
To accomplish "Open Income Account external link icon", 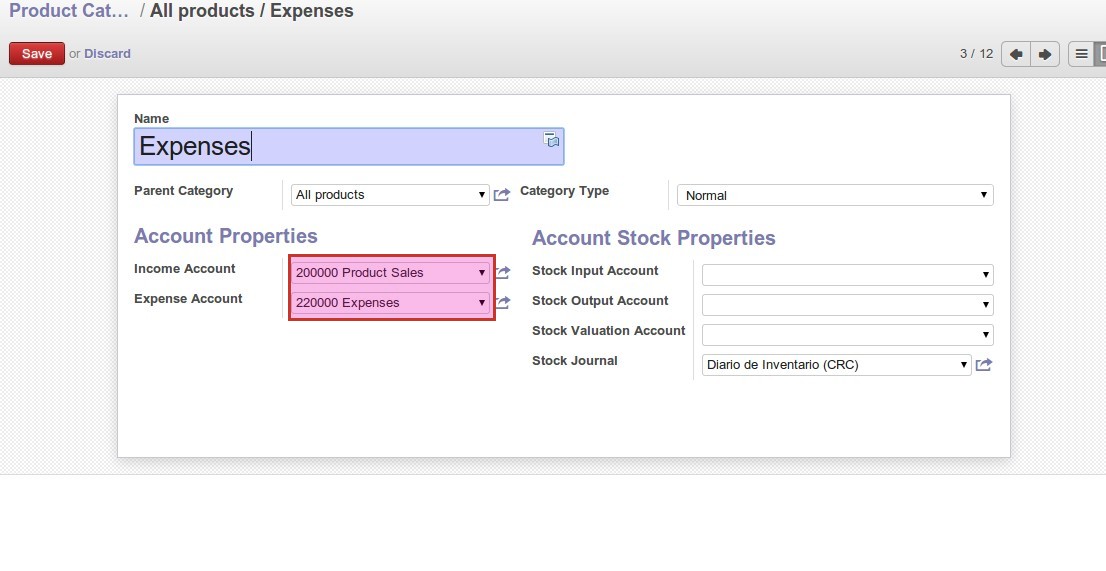I will (x=503, y=272).
